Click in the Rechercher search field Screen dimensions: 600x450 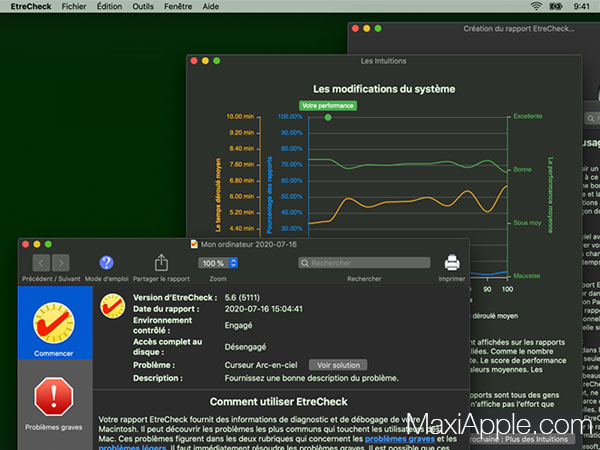[364, 263]
